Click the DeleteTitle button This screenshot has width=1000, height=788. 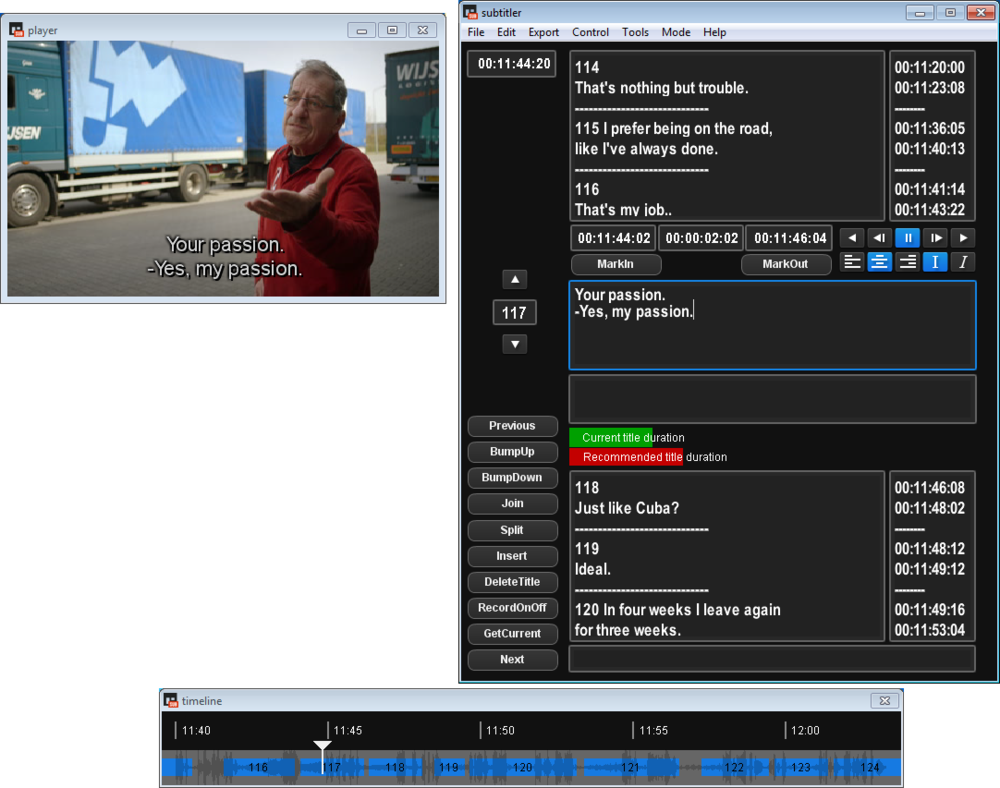point(512,582)
